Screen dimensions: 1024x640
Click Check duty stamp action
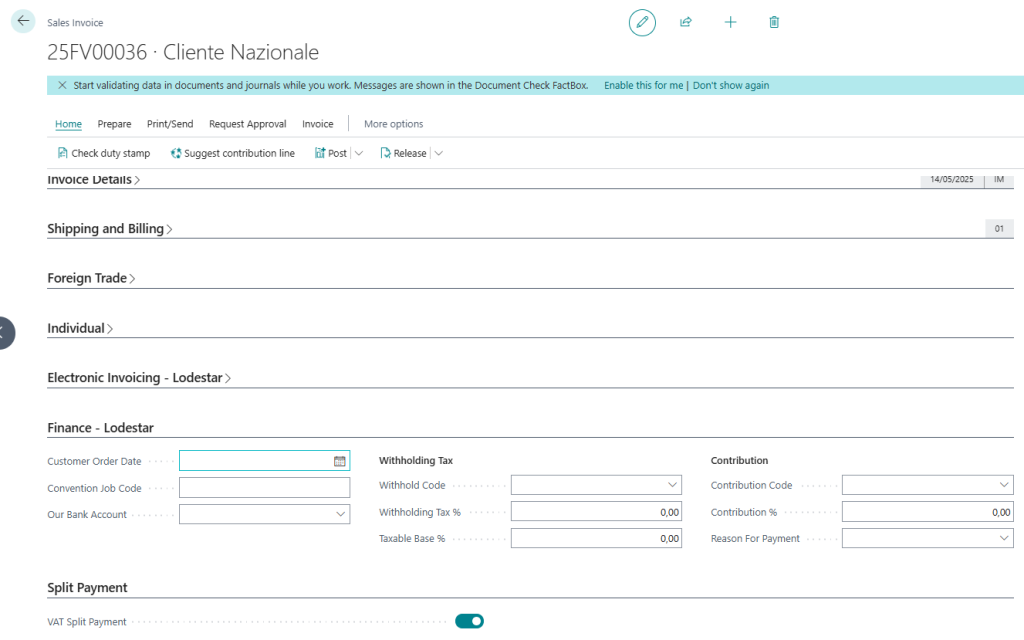(x=104, y=153)
